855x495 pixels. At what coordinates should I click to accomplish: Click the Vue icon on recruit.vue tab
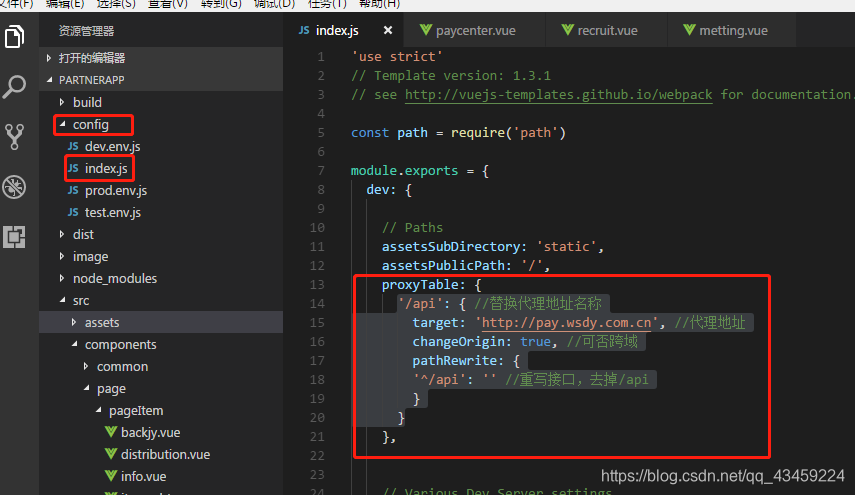point(568,29)
